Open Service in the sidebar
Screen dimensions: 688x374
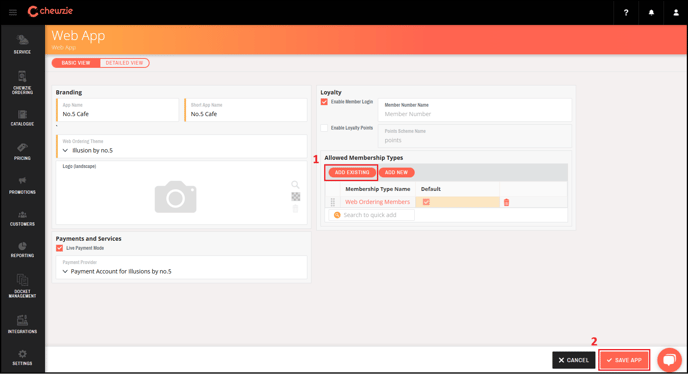click(22, 44)
